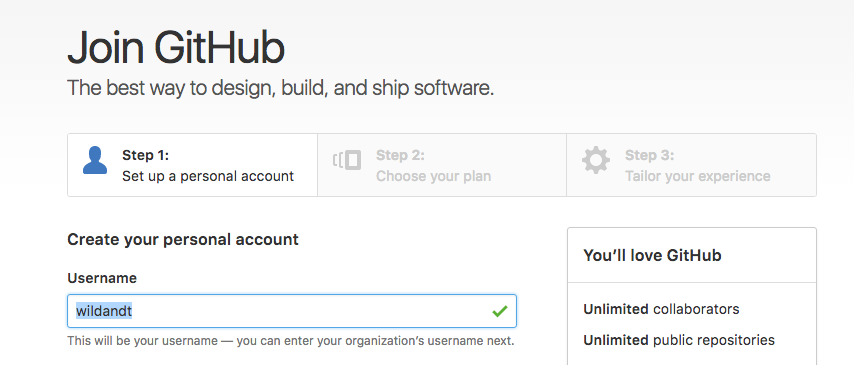The width and height of the screenshot is (854, 365).
Task: Click the username helper text below field
Action: (291, 342)
